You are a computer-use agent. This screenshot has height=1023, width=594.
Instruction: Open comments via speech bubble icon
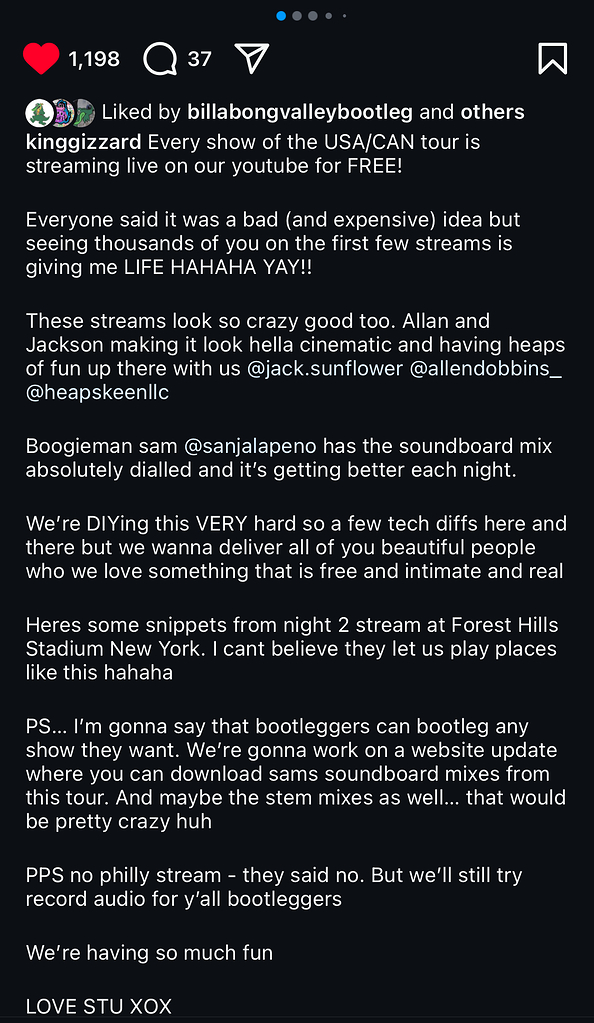(x=160, y=59)
